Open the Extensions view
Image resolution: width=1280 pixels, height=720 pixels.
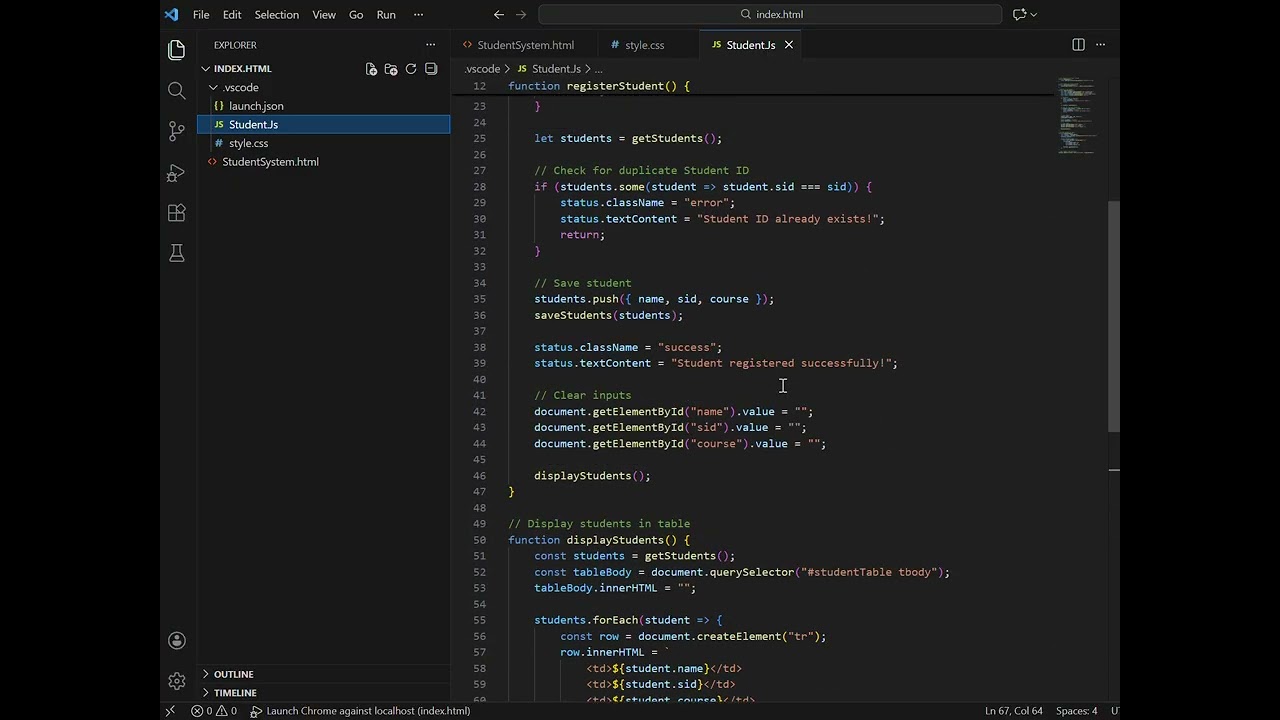point(177,213)
